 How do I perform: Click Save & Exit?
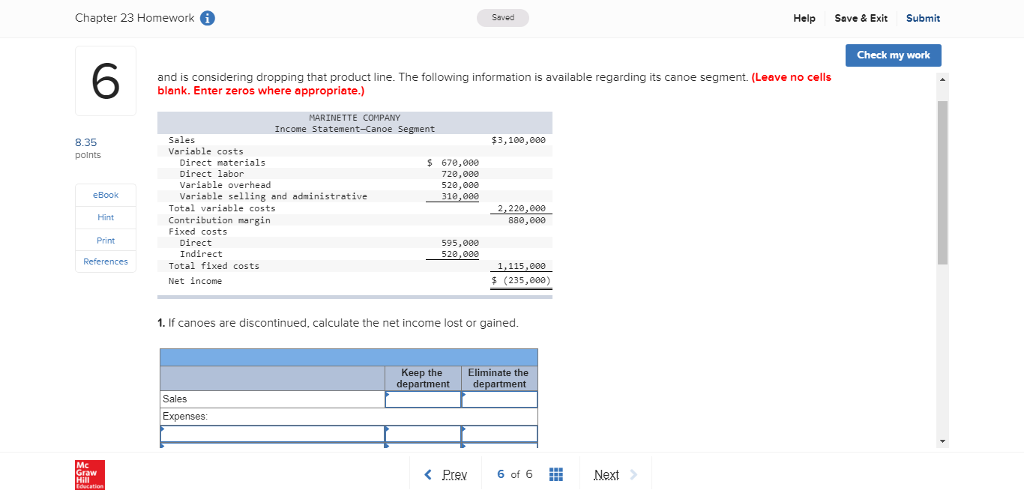(x=860, y=18)
